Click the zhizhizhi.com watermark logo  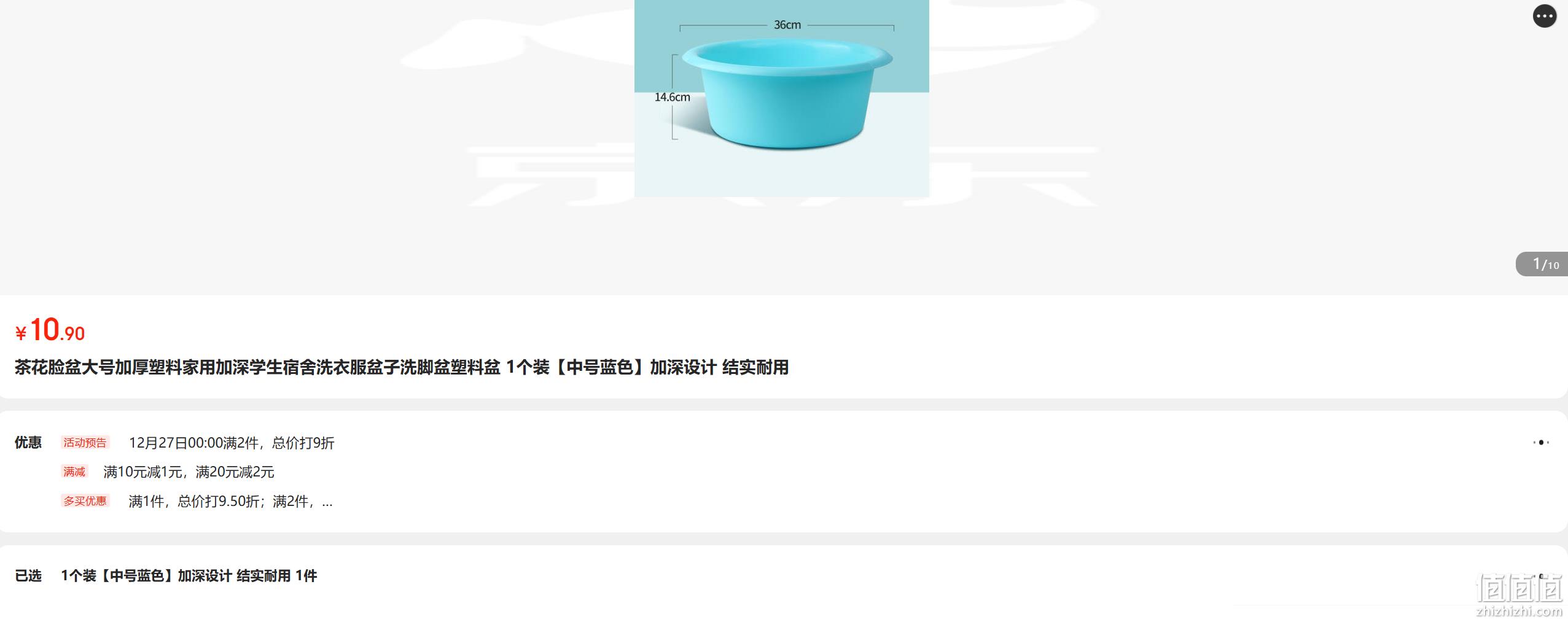click(1518, 611)
